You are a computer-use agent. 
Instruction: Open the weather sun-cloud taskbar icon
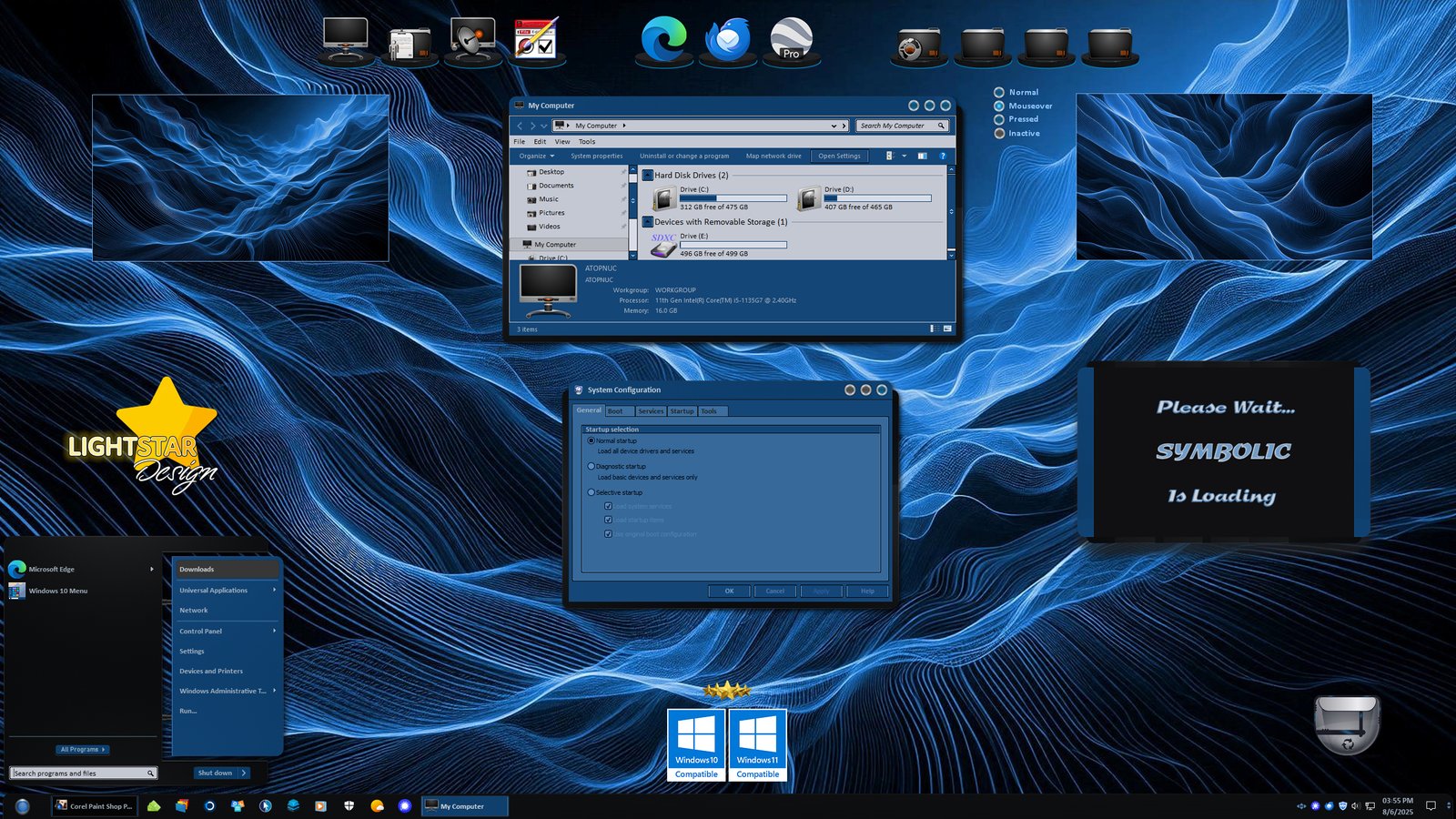tap(377, 806)
